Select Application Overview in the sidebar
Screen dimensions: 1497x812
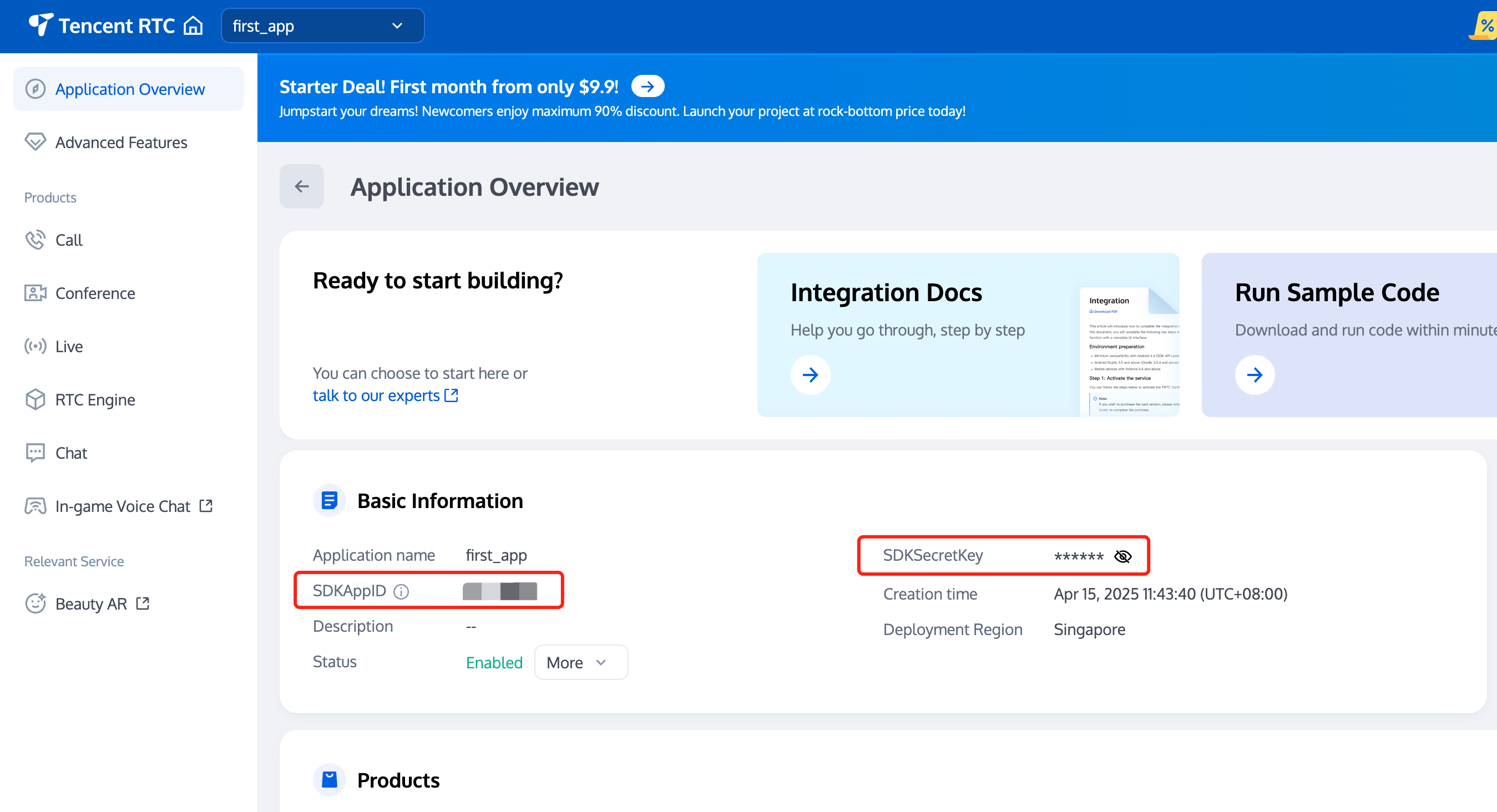pyautogui.click(x=129, y=89)
